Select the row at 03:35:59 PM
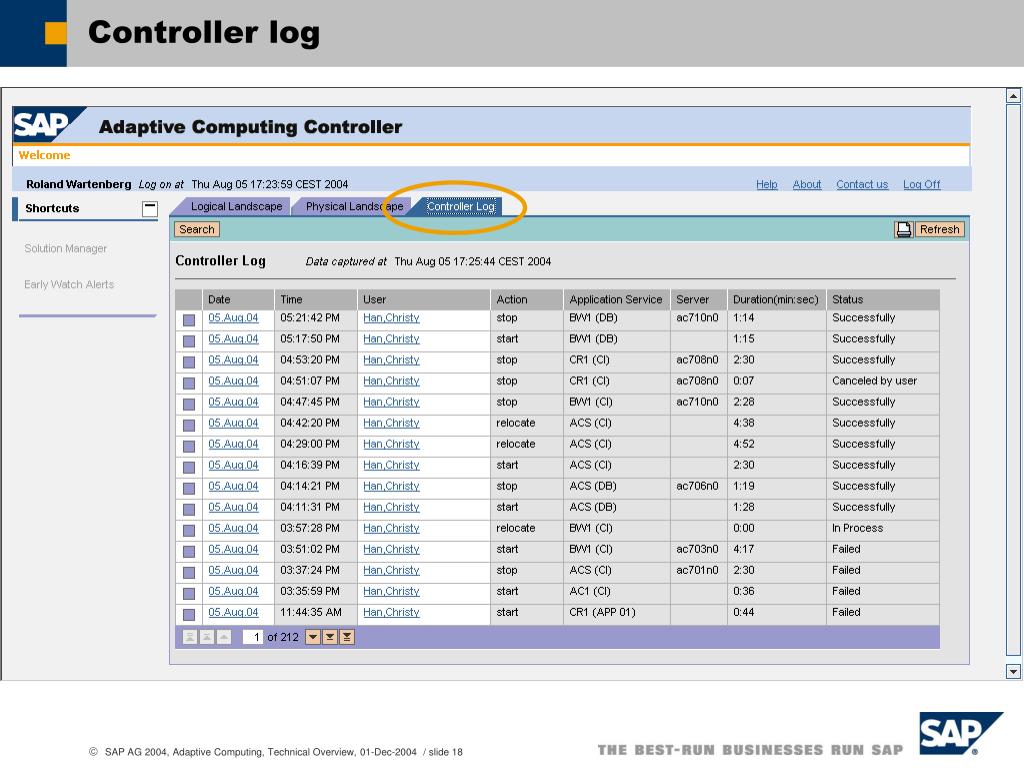The height and width of the screenshot is (768, 1024). pyautogui.click(x=189, y=594)
